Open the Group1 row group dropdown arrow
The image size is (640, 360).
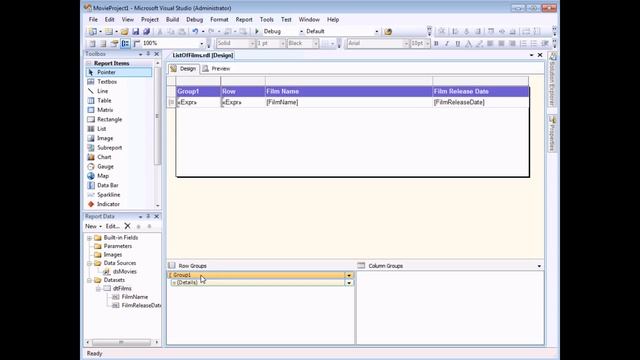click(349, 276)
